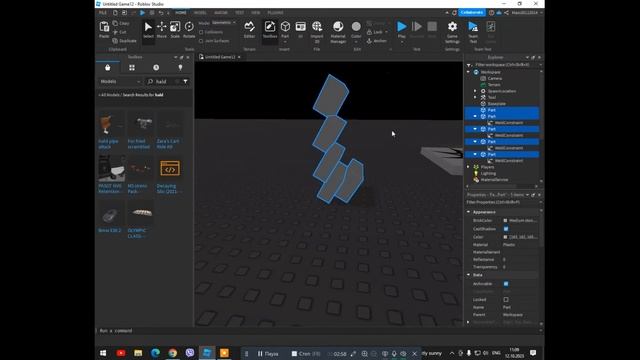The width and height of the screenshot is (640, 360).
Task: Toggle the Join Surfaces checkbox
Action: tap(201, 41)
